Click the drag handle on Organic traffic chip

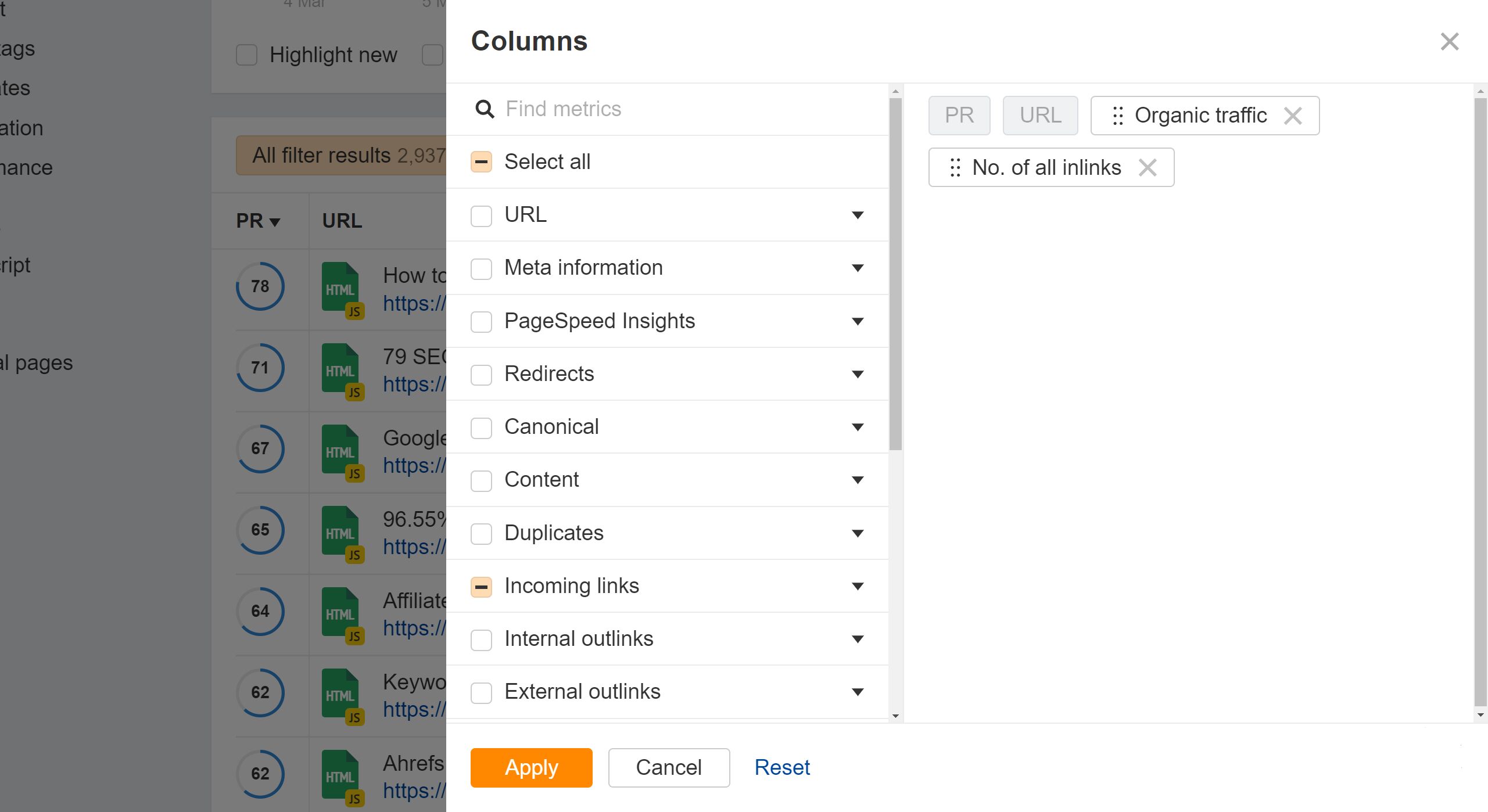click(x=1117, y=116)
